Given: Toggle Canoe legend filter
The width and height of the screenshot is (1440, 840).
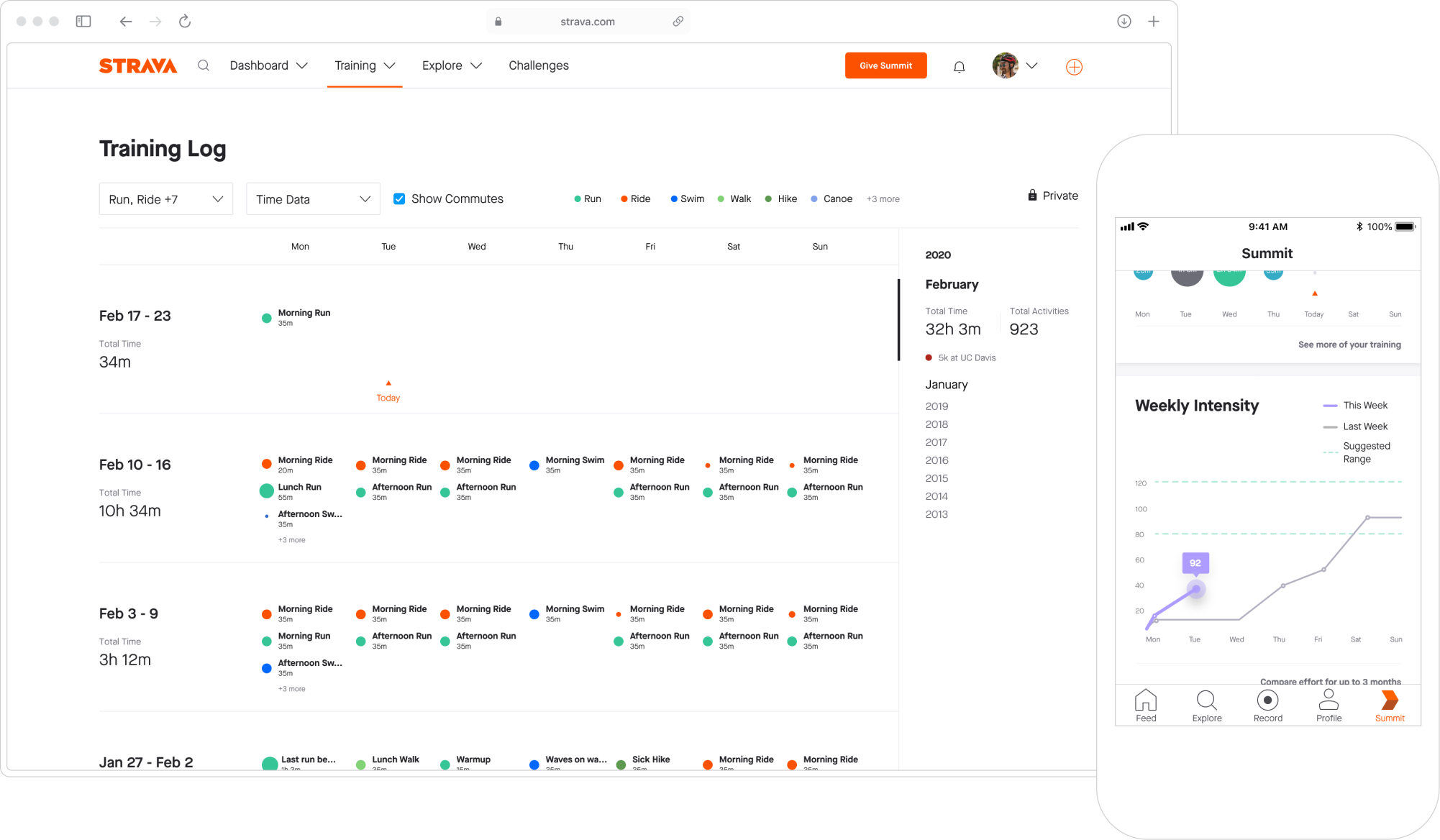Looking at the screenshot, I should (x=831, y=199).
